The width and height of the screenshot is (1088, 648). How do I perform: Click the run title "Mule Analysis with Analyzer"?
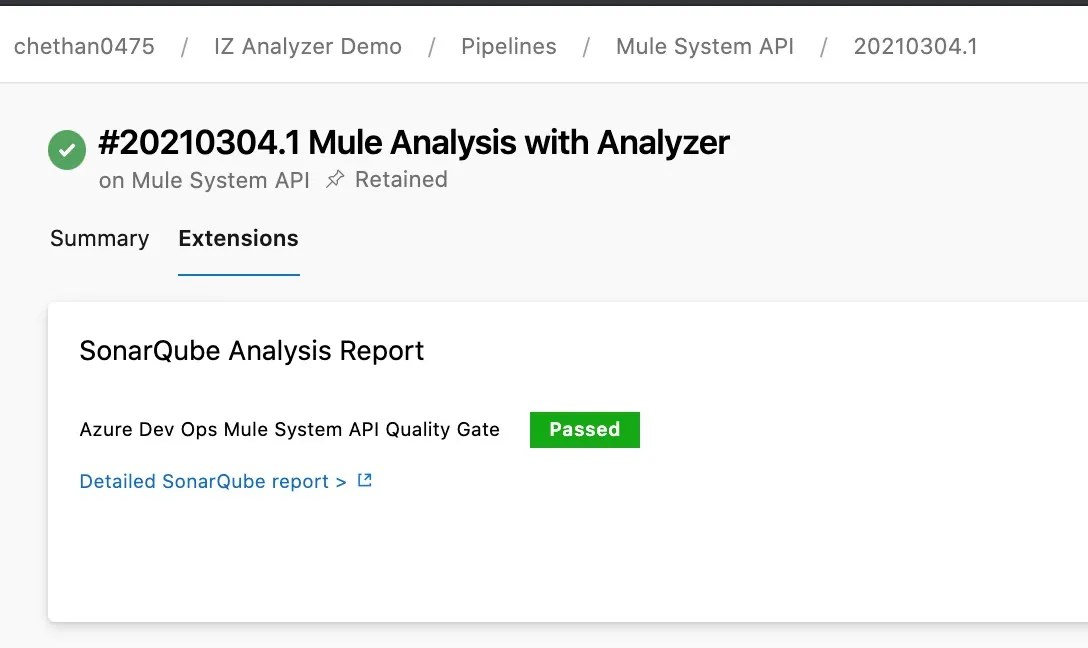[x=519, y=143]
